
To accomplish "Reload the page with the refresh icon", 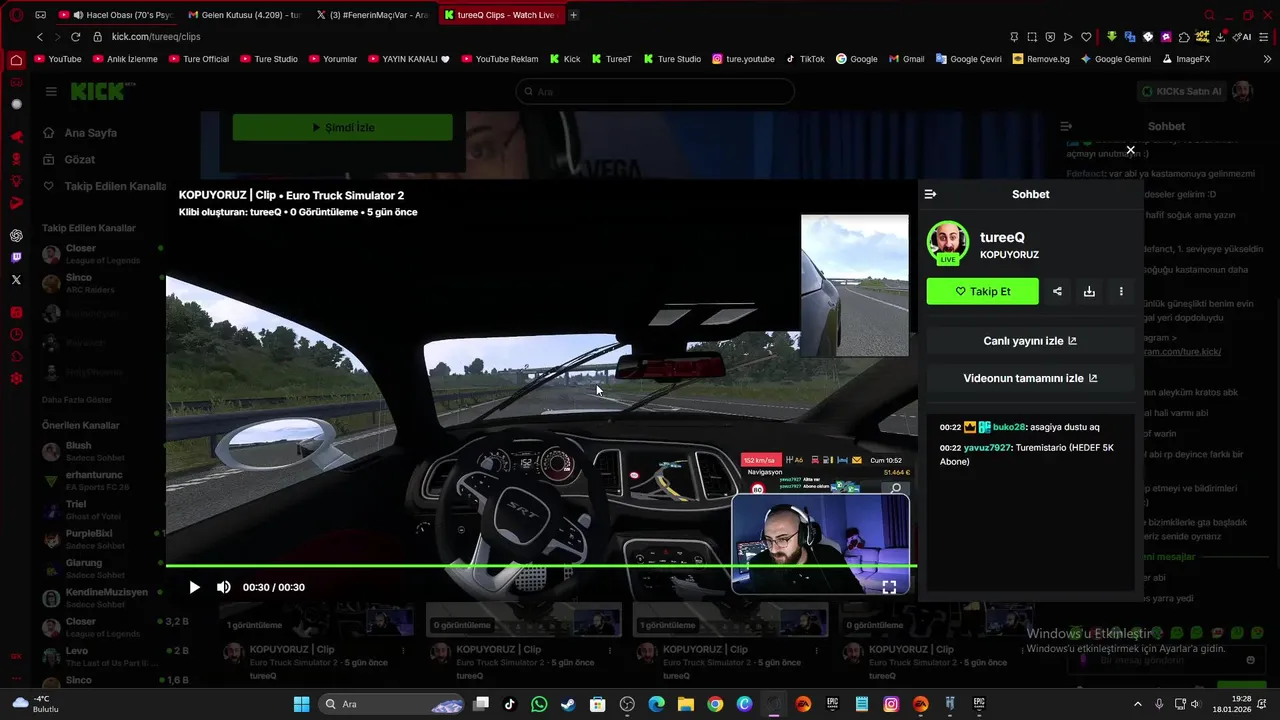I will (75, 37).
